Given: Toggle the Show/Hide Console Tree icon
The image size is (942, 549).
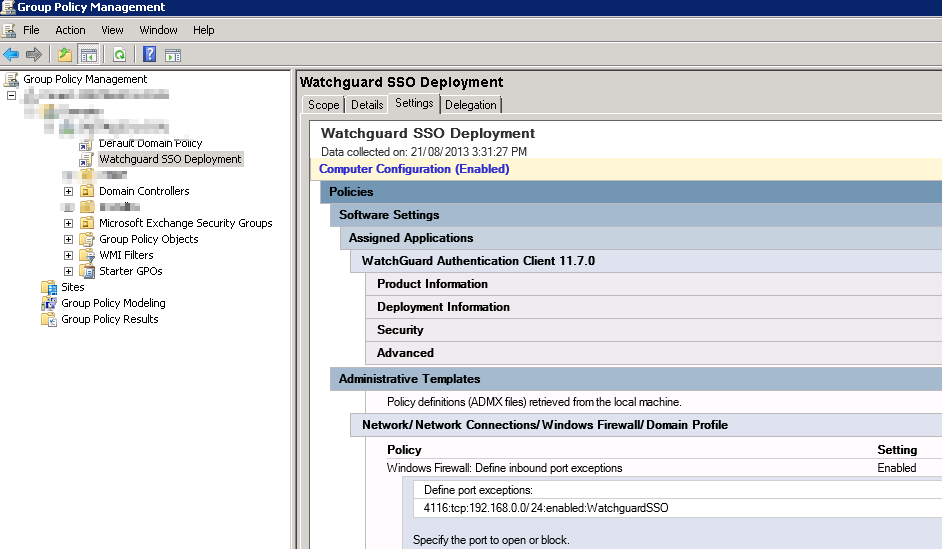Looking at the screenshot, I should 88,55.
